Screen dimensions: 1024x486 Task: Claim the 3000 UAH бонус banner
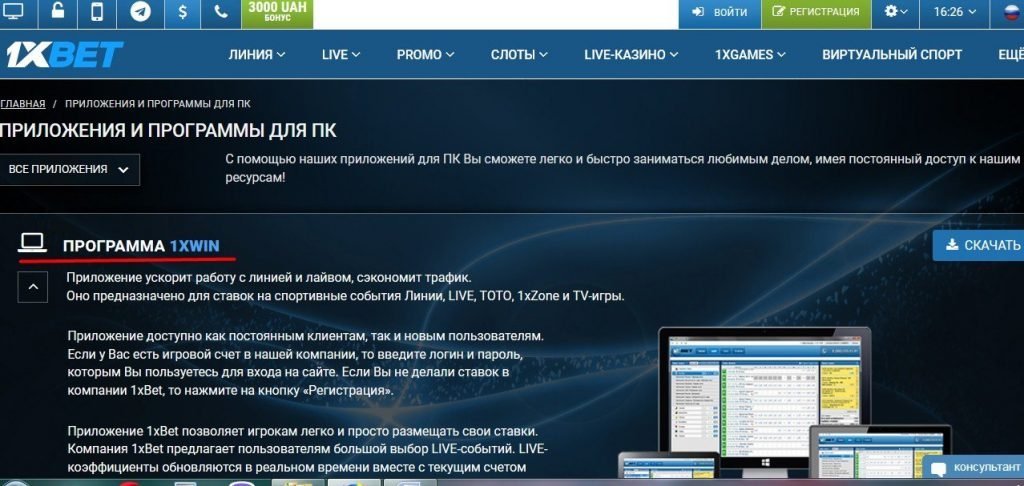pyautogui.click(x=278, y=13)
